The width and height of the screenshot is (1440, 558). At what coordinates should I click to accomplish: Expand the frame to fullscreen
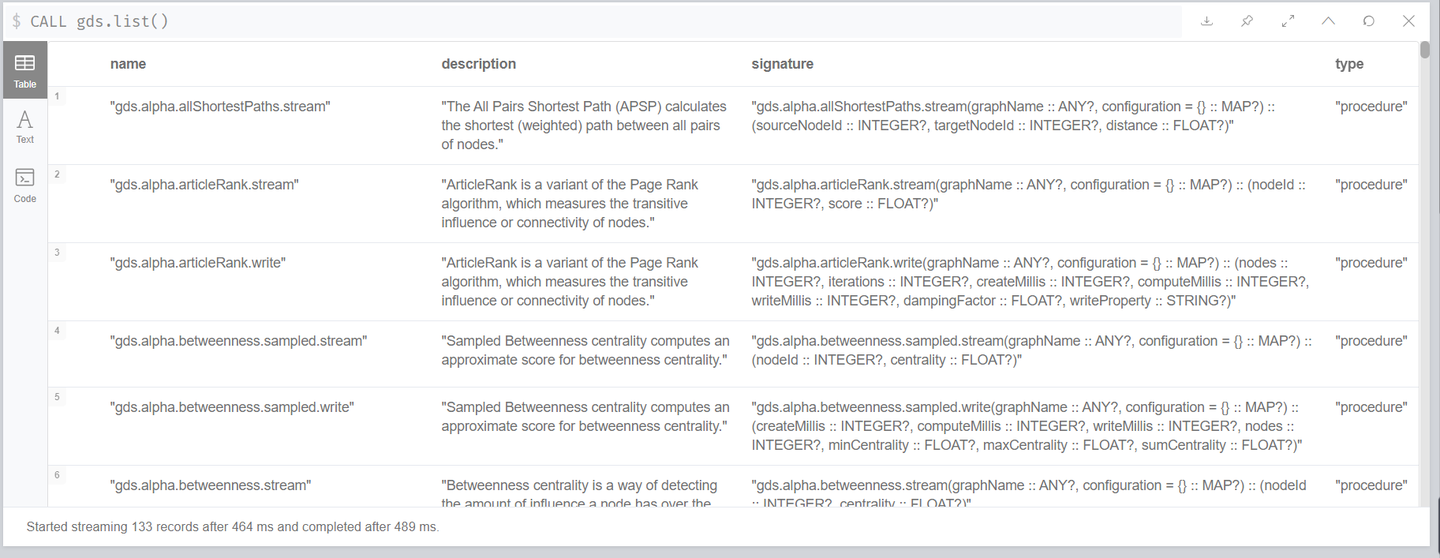point(1288,21)
